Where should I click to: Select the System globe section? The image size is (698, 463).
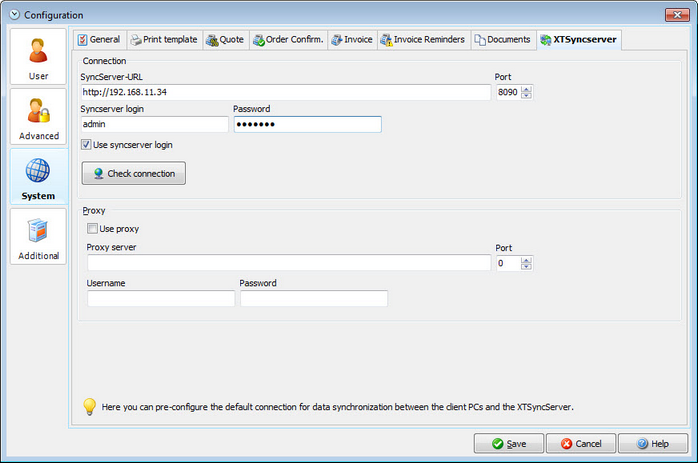38,177
